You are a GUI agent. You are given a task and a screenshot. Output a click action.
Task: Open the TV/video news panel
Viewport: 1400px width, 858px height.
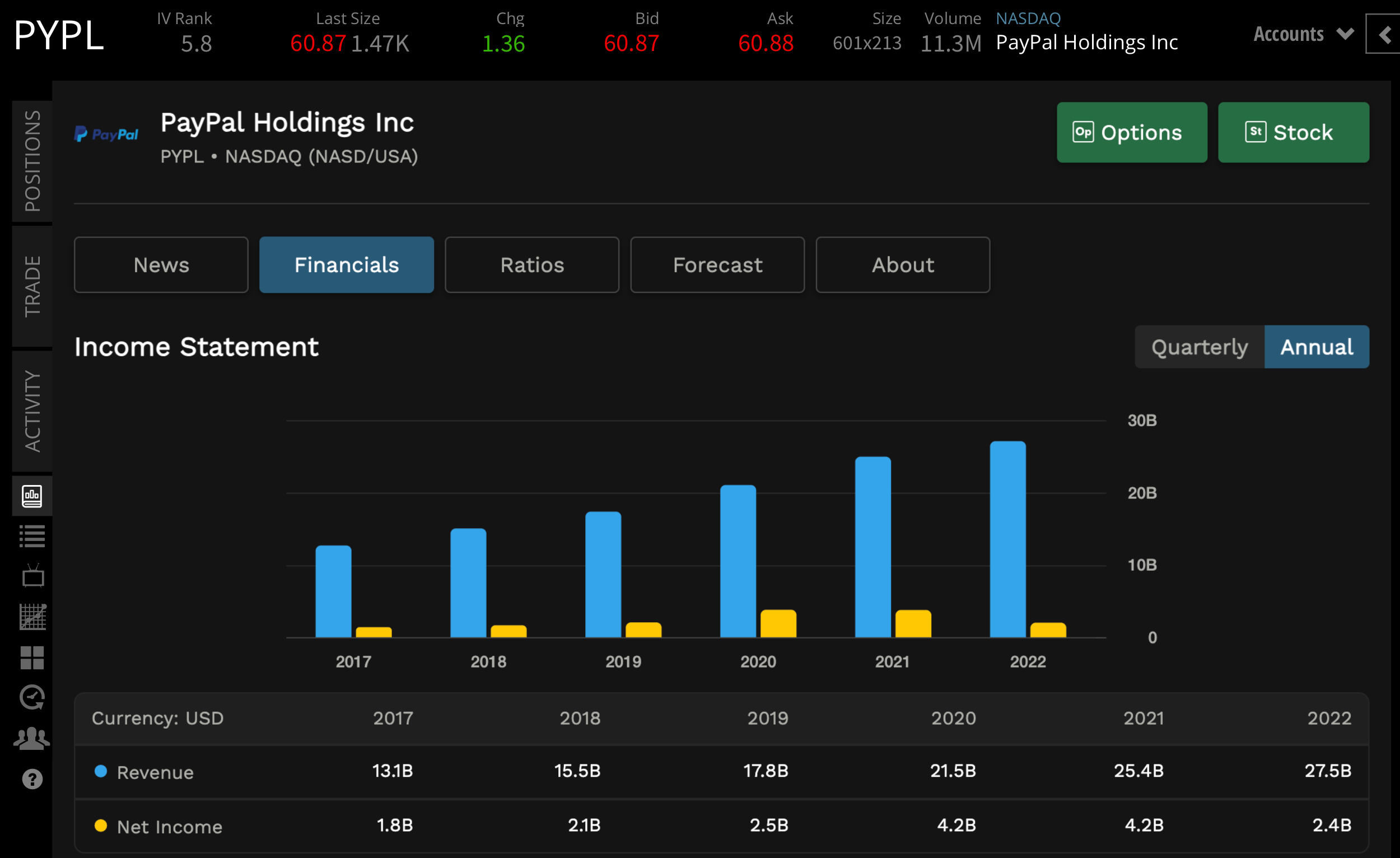[x=32, y=576]
